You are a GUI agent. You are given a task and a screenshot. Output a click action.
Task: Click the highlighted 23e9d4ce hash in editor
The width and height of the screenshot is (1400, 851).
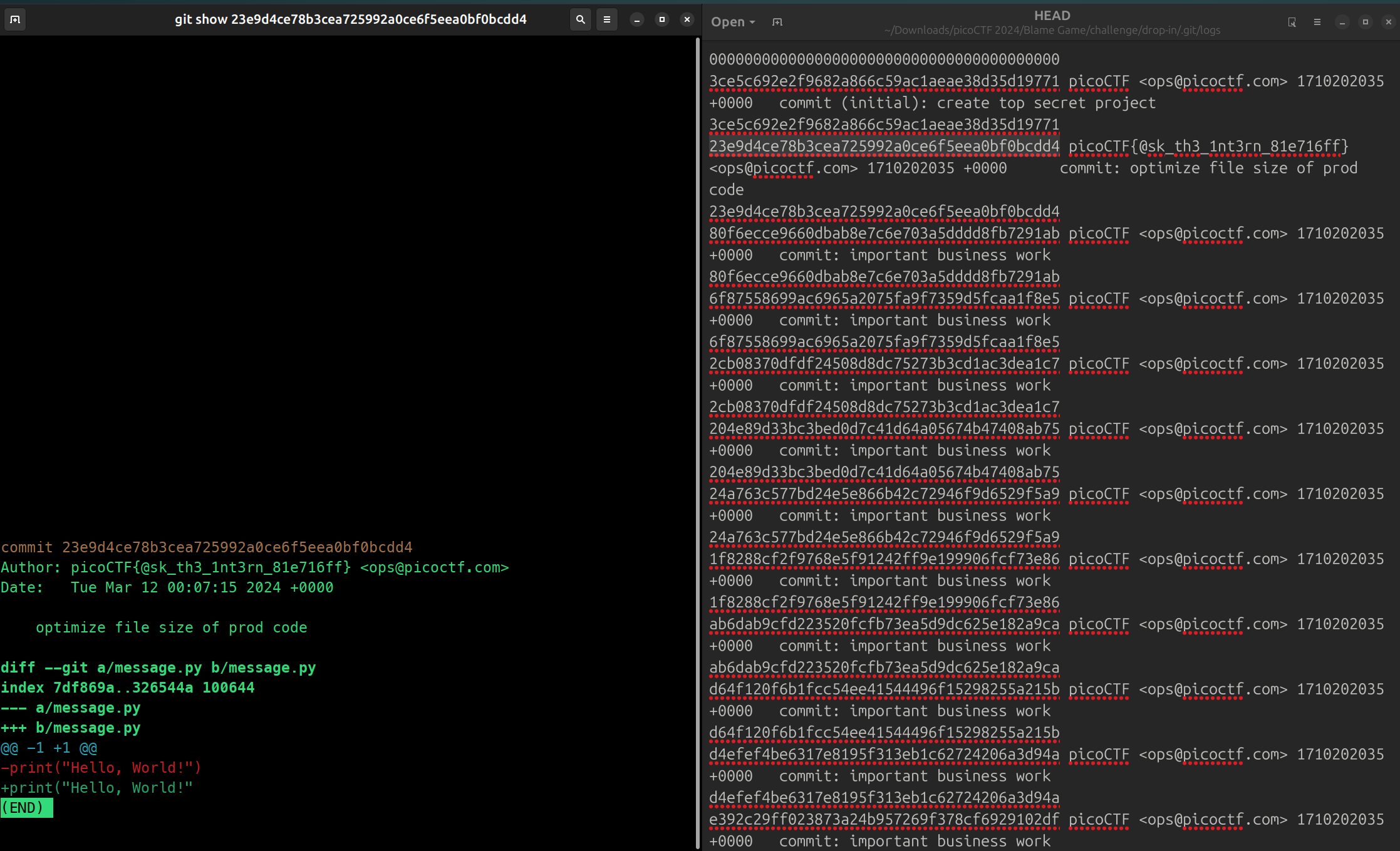point(884,147)
